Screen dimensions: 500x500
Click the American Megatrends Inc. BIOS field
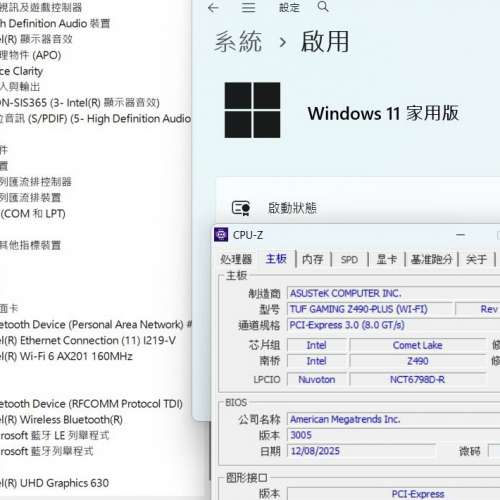point(393,419)
